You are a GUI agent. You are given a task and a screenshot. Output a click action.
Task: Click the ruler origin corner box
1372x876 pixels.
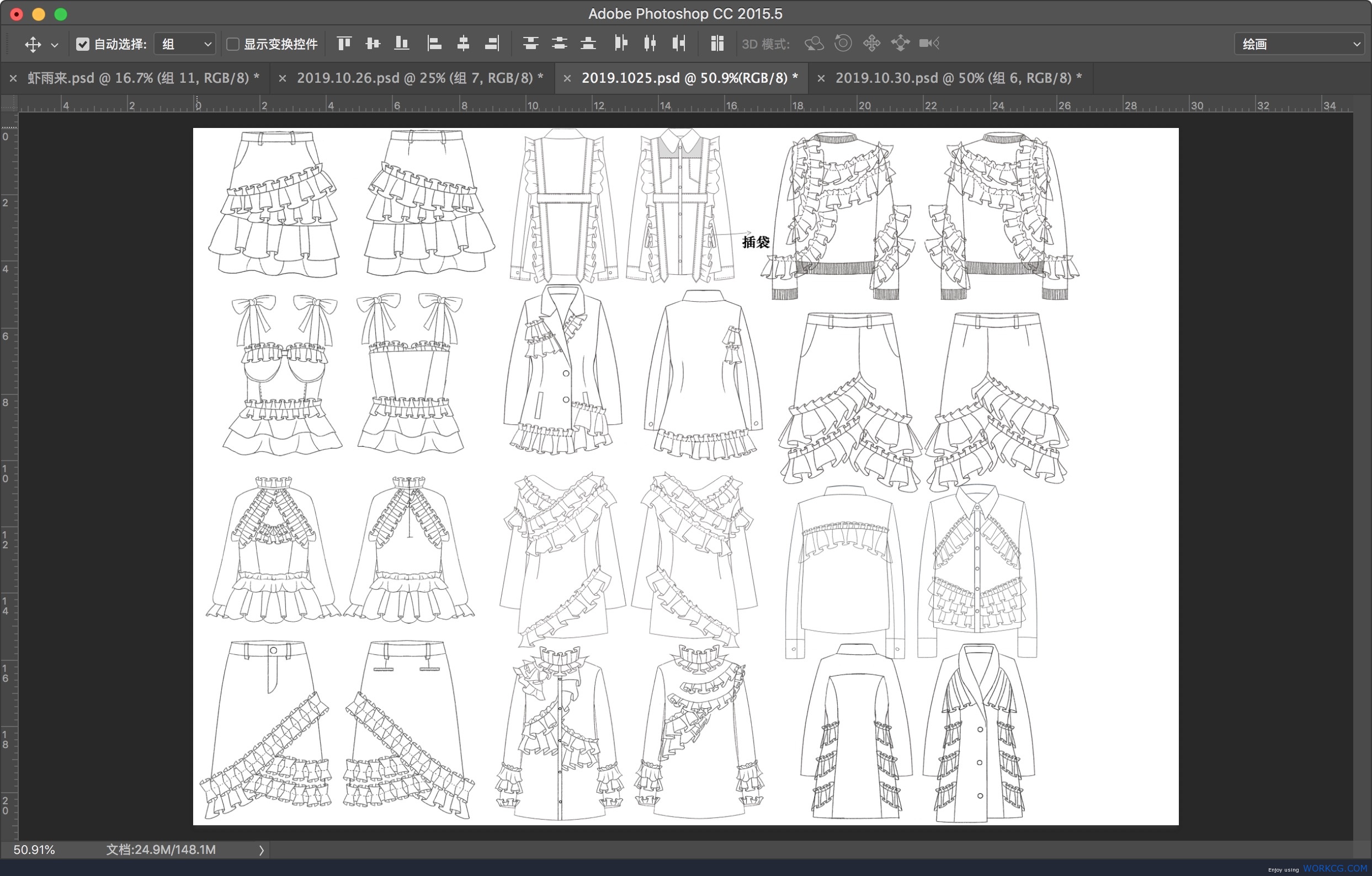(x=9, y=104)
